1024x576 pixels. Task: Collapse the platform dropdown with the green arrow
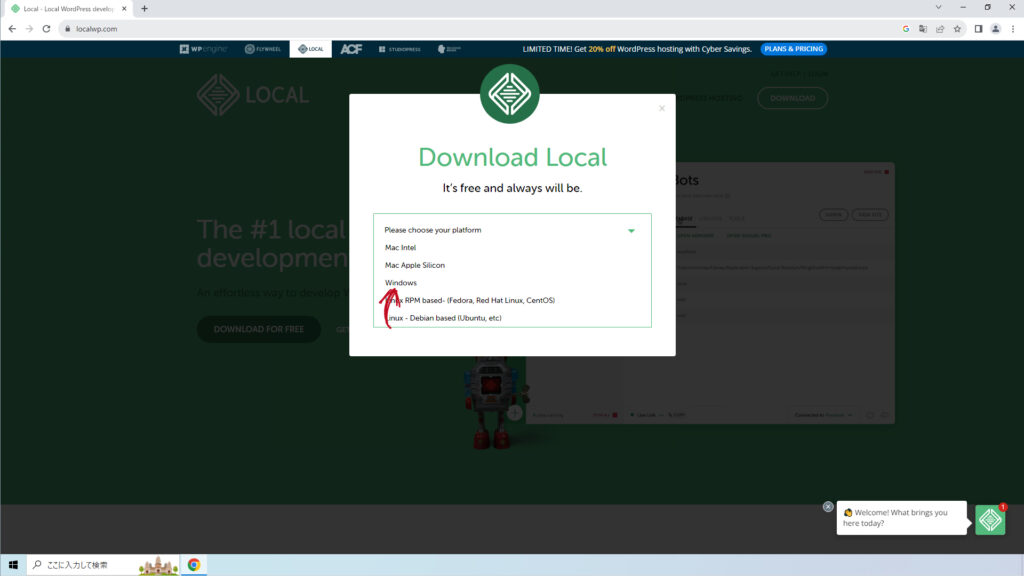631,231
